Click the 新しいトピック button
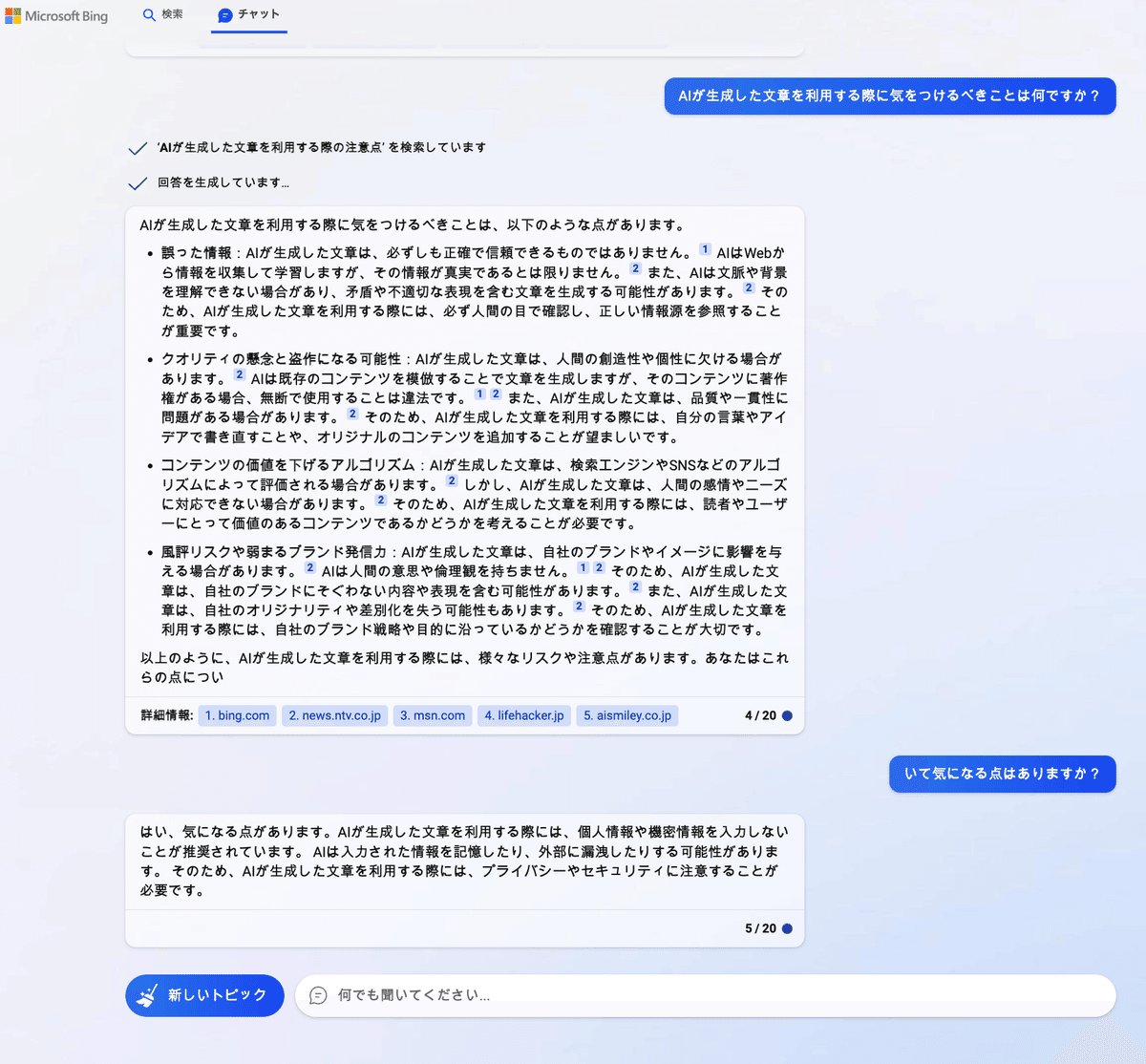The image size is (1146, 1064). click(204, 995)
